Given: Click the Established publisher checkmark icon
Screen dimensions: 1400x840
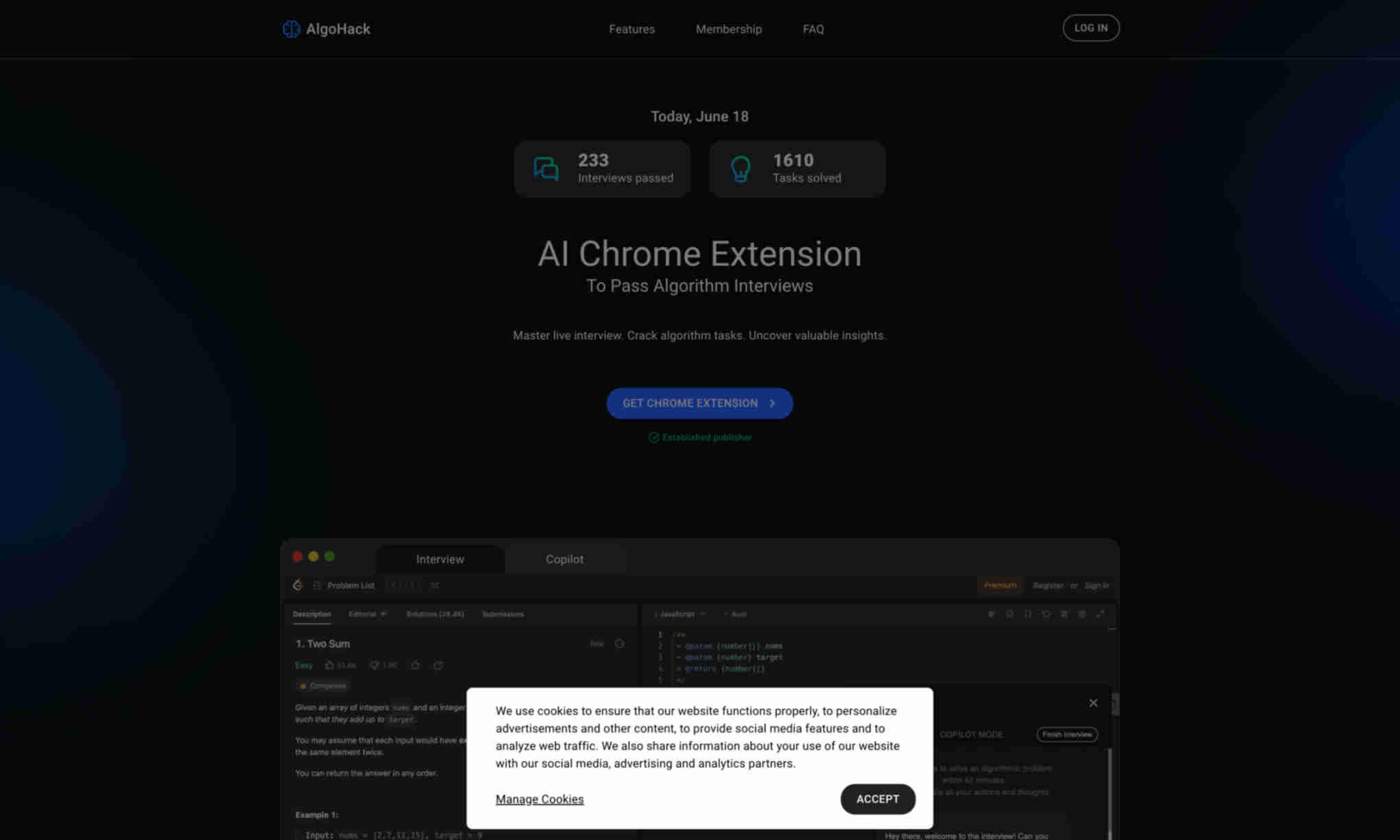Looking at the screenshot, I should pyautogui.click(x=653, y=438).
